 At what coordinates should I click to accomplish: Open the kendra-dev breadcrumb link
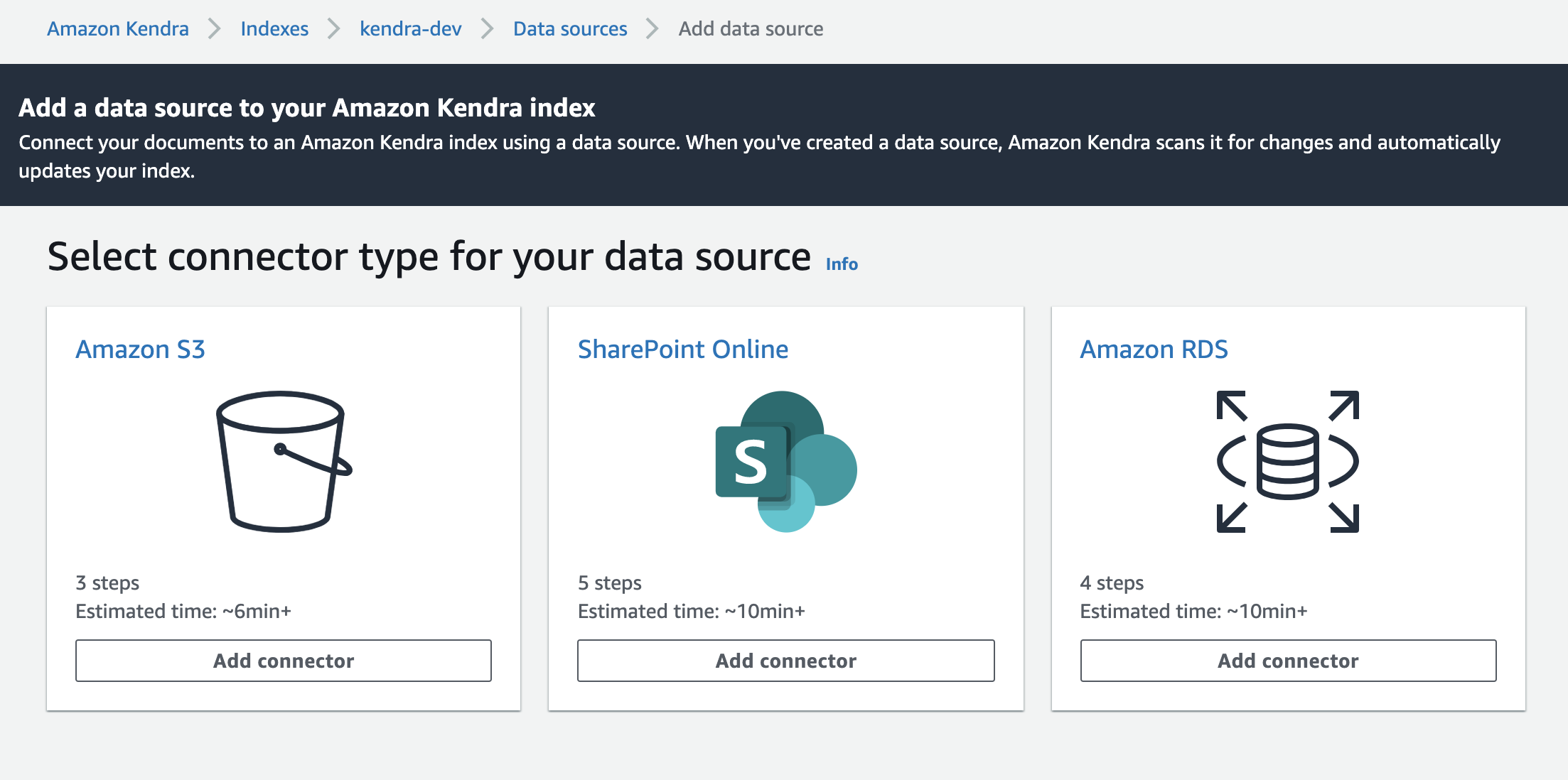tap(411, 28)
